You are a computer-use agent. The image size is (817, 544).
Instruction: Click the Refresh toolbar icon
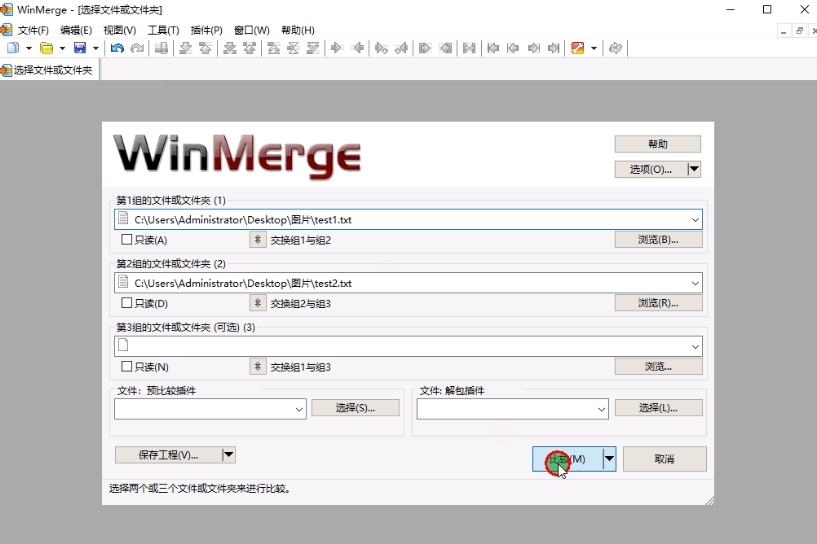615,48
